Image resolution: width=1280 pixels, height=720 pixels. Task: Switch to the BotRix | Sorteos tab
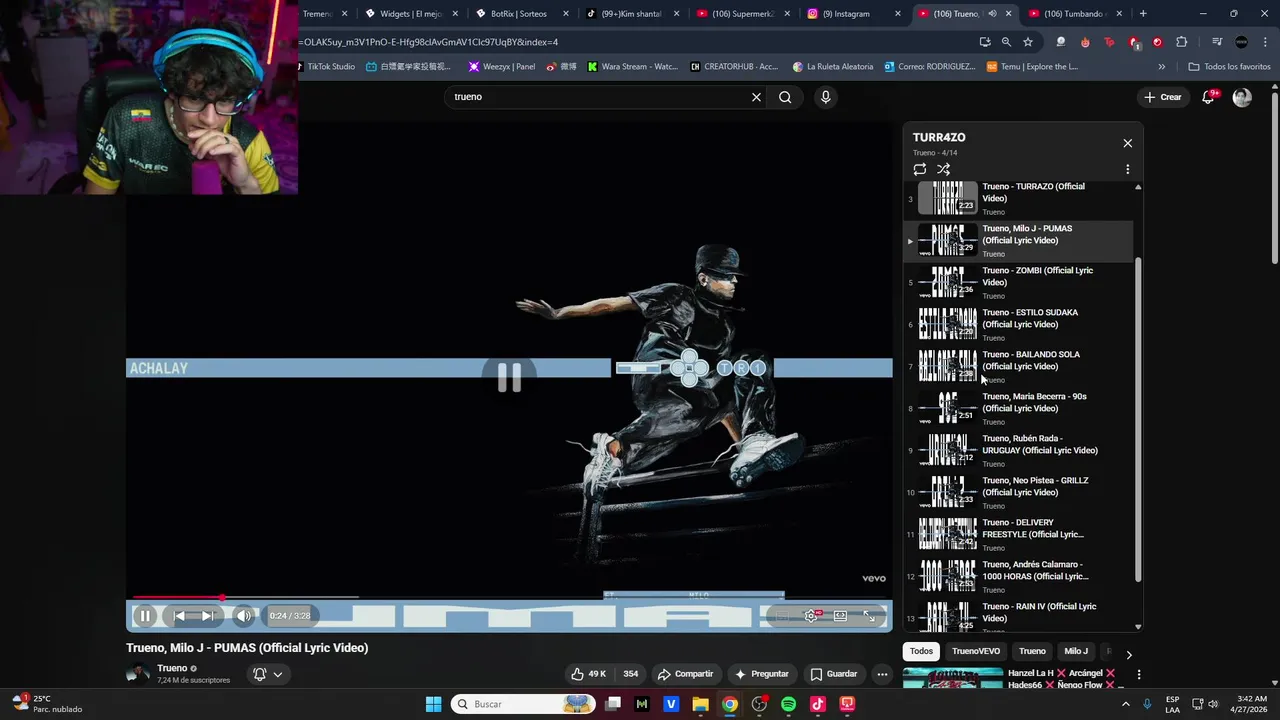coord(518,14)
